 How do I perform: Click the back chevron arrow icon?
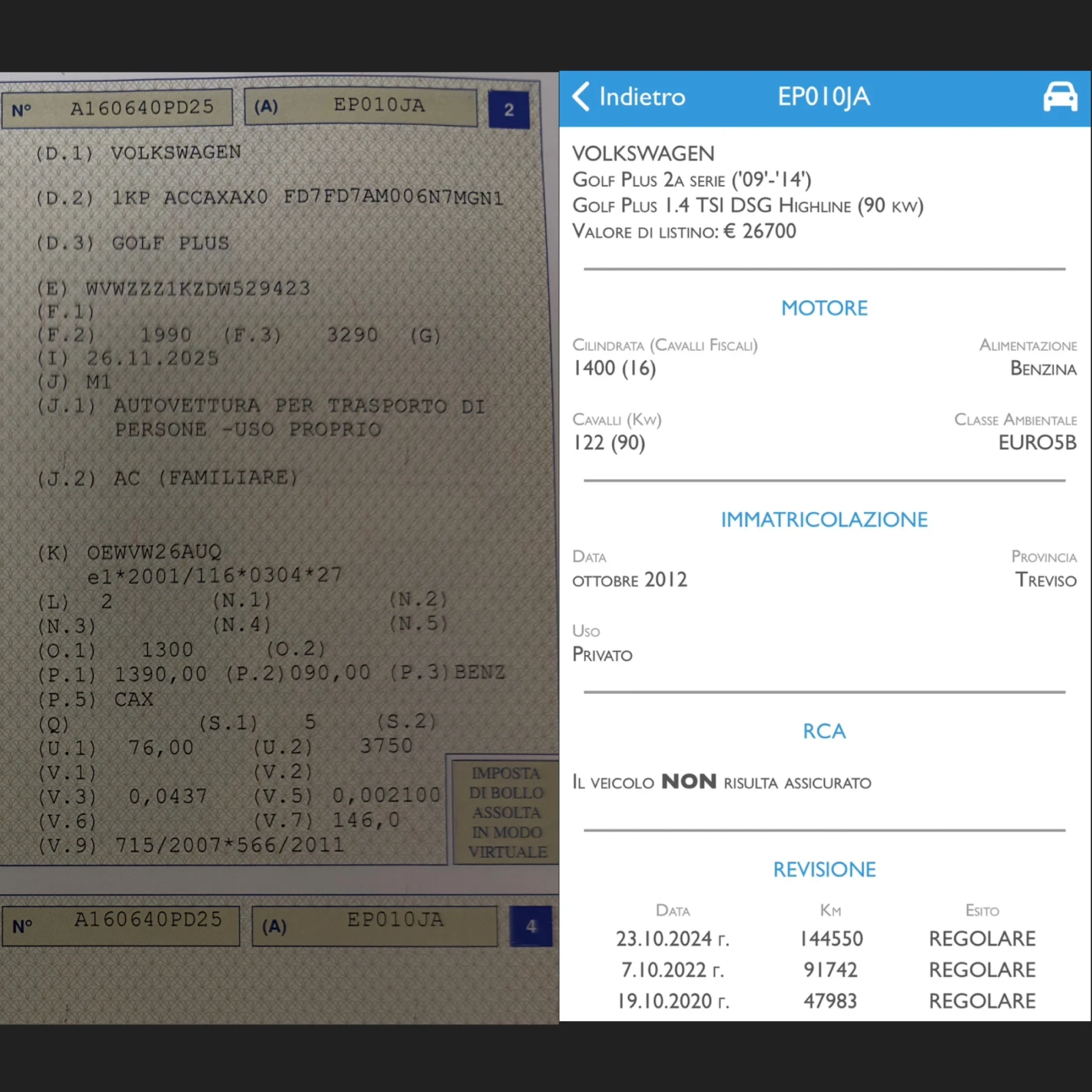coord(581,97)
